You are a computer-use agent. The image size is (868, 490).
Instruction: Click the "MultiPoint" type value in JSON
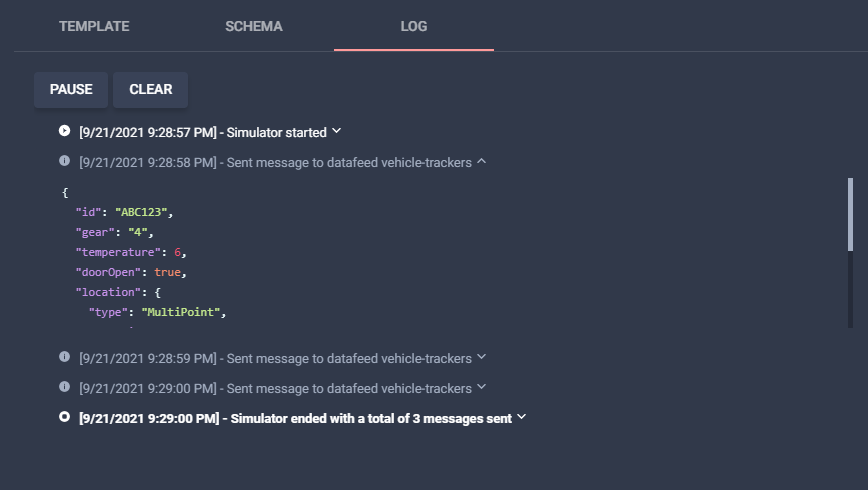[x=181, y=312]
